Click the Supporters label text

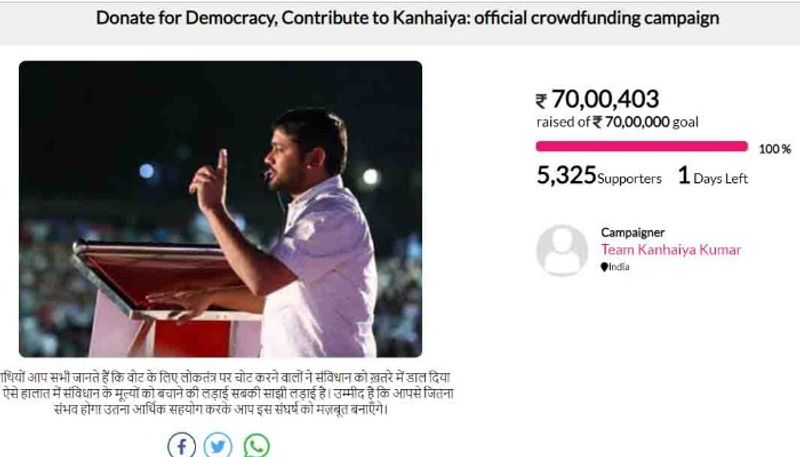pyautogui.click(x=629, y=179)
